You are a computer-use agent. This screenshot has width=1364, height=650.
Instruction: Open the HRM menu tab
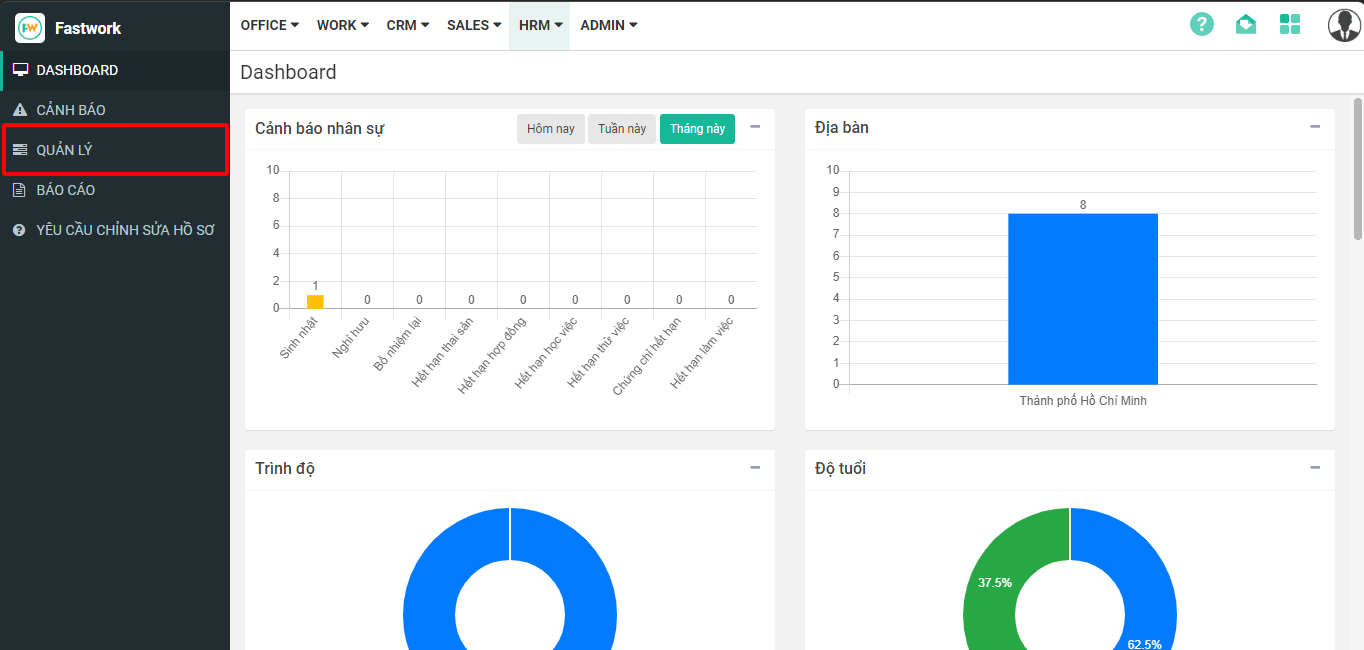[x=540, y=25]
